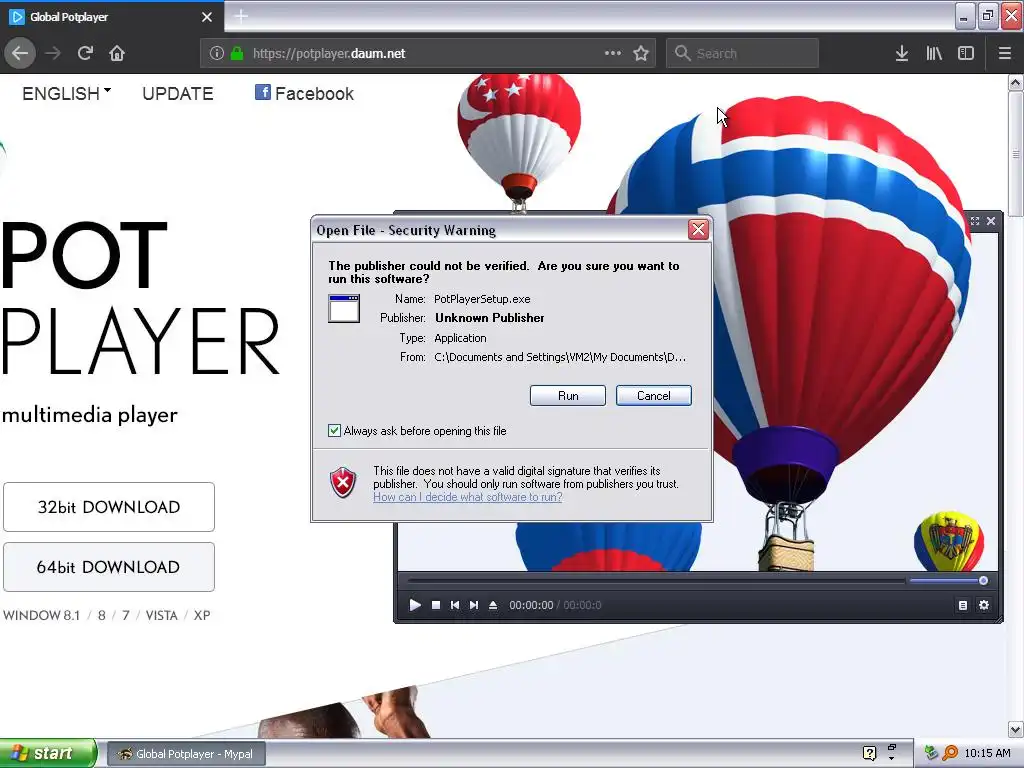
Task: Click the help icon in system tray
Action: (869, 753)
